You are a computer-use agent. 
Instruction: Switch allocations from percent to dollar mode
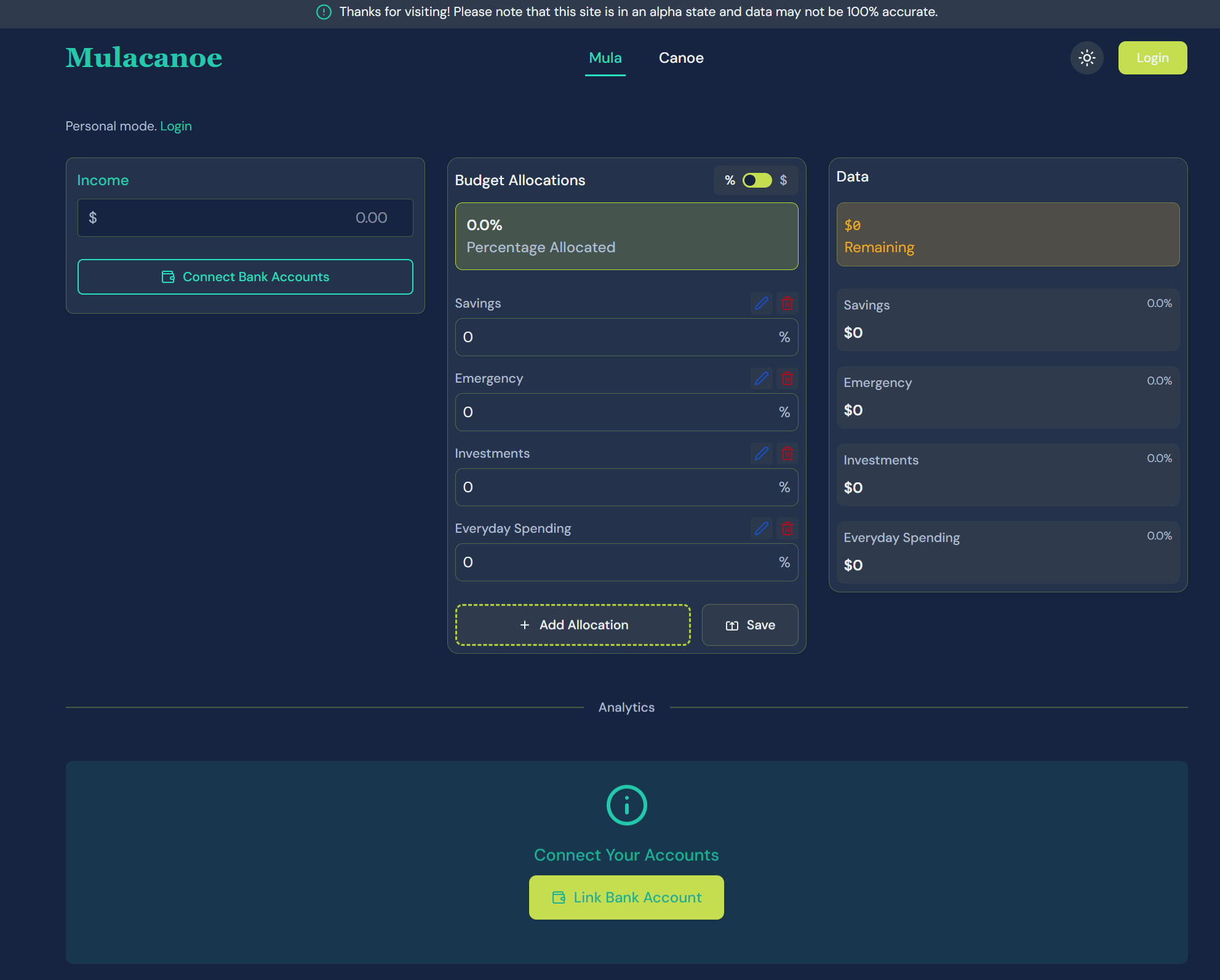[757, 180]
